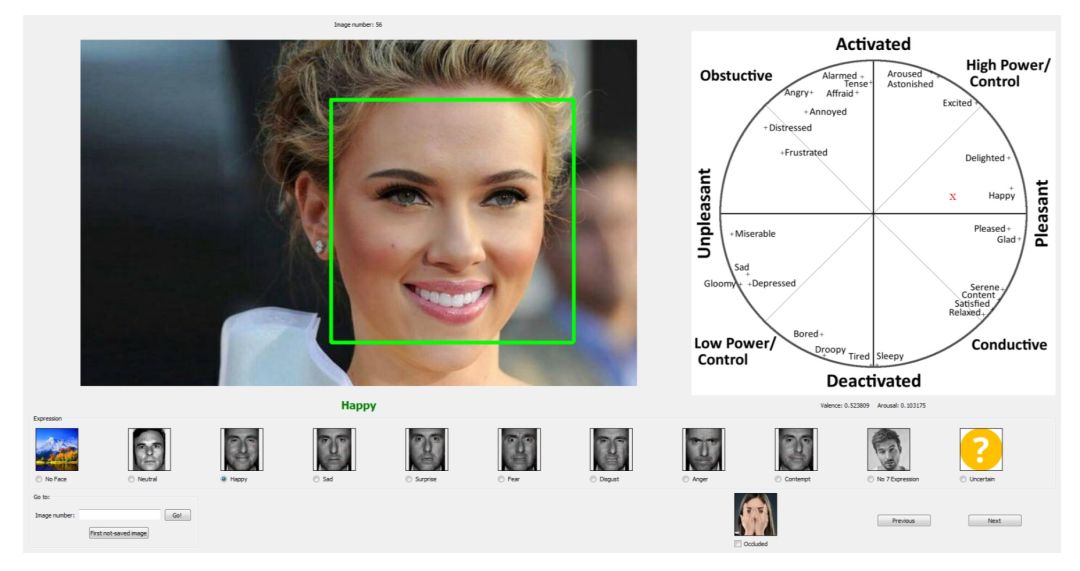Select the Surprise radio button

click(408, 479)
